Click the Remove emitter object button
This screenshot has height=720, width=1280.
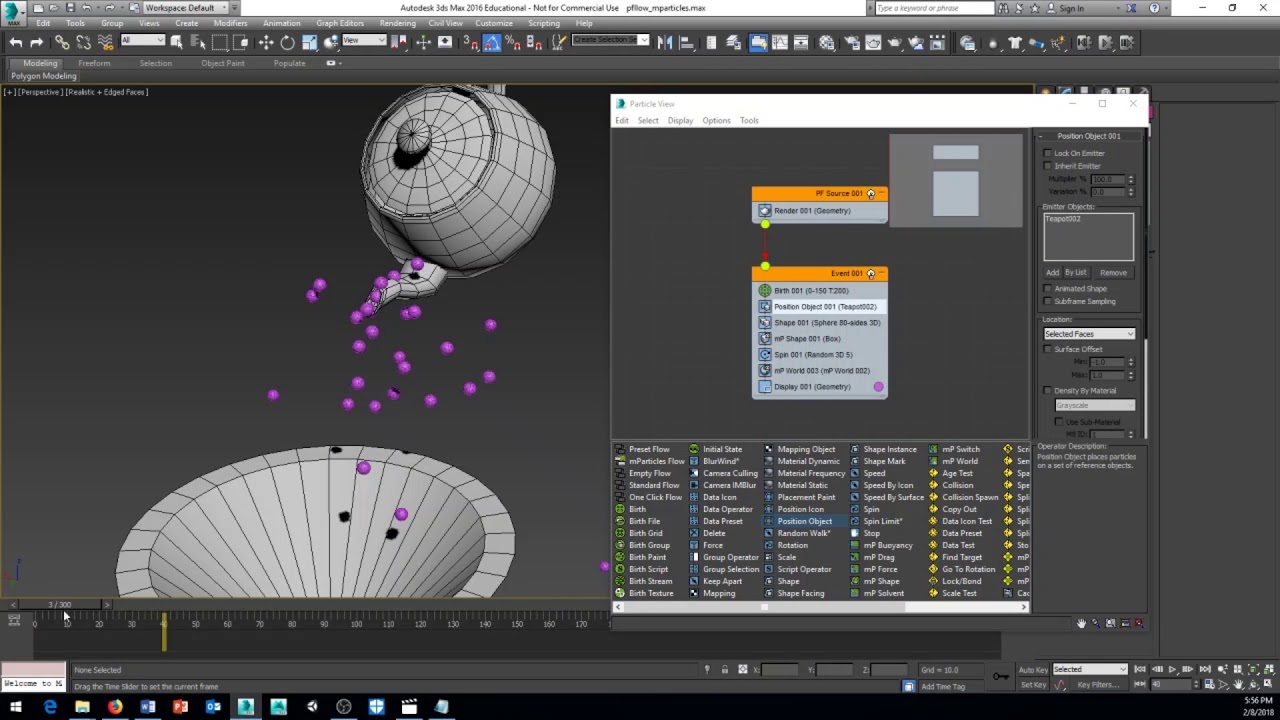click(x=1113, y=272)
